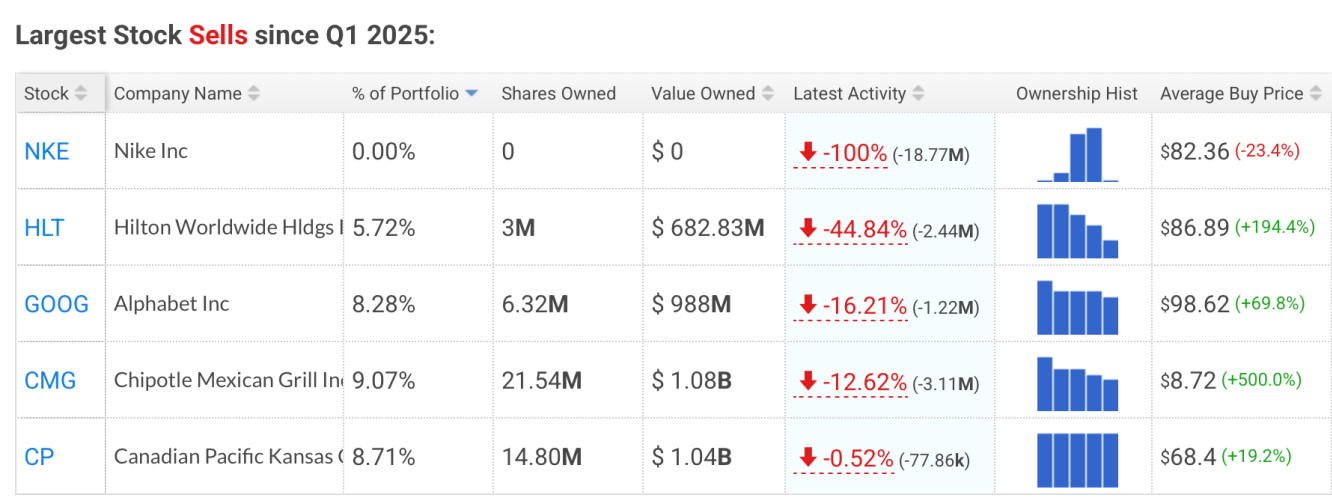The width and height of the screenshot is (1332, 498).
Task: Click Nike's -100% latest activity
Action: pyautogui.click(x=841, y=153)
